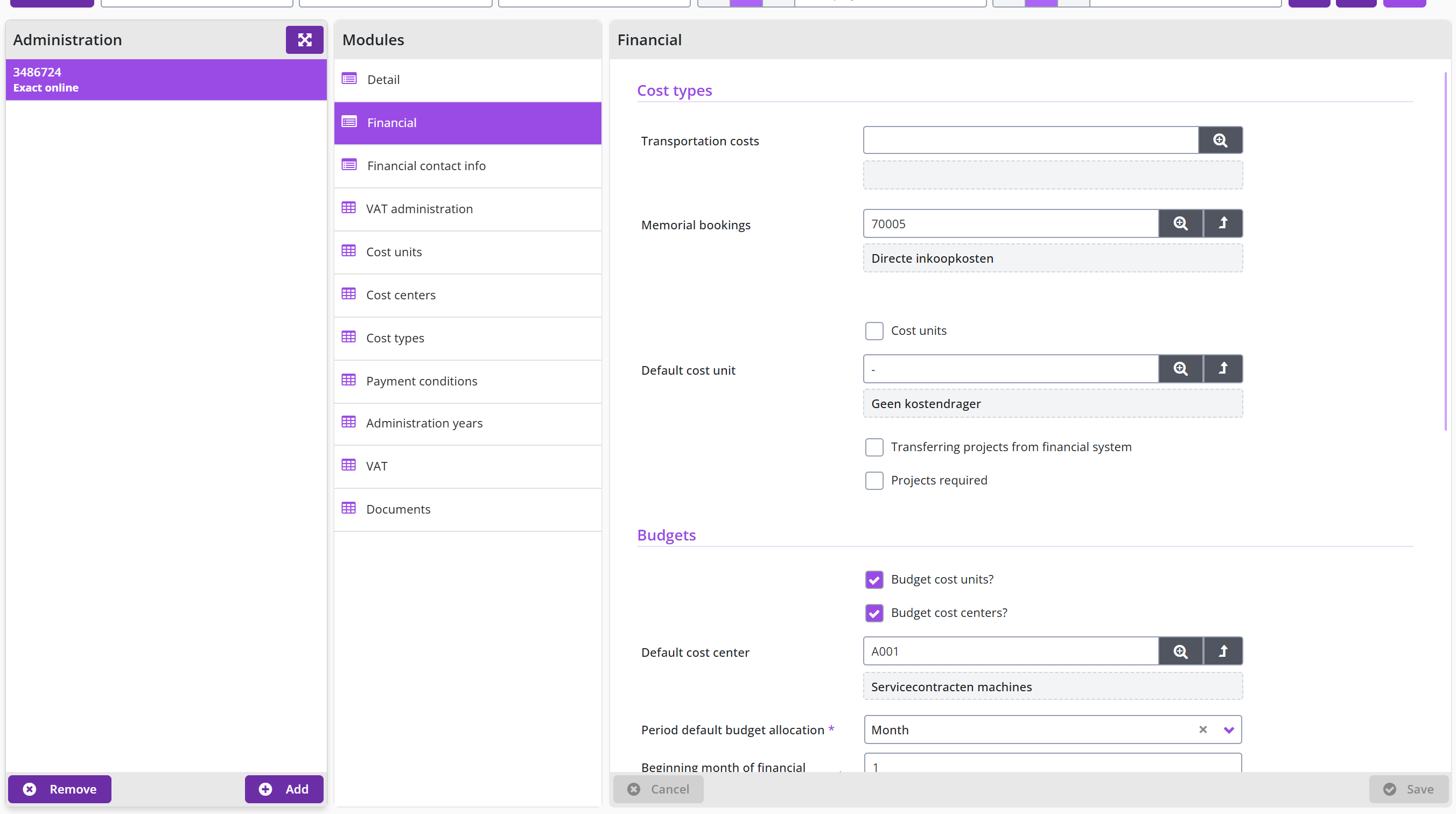Click the Default cost unit input field
This screenshot has height=814, width=1456.
(1011, 369)
